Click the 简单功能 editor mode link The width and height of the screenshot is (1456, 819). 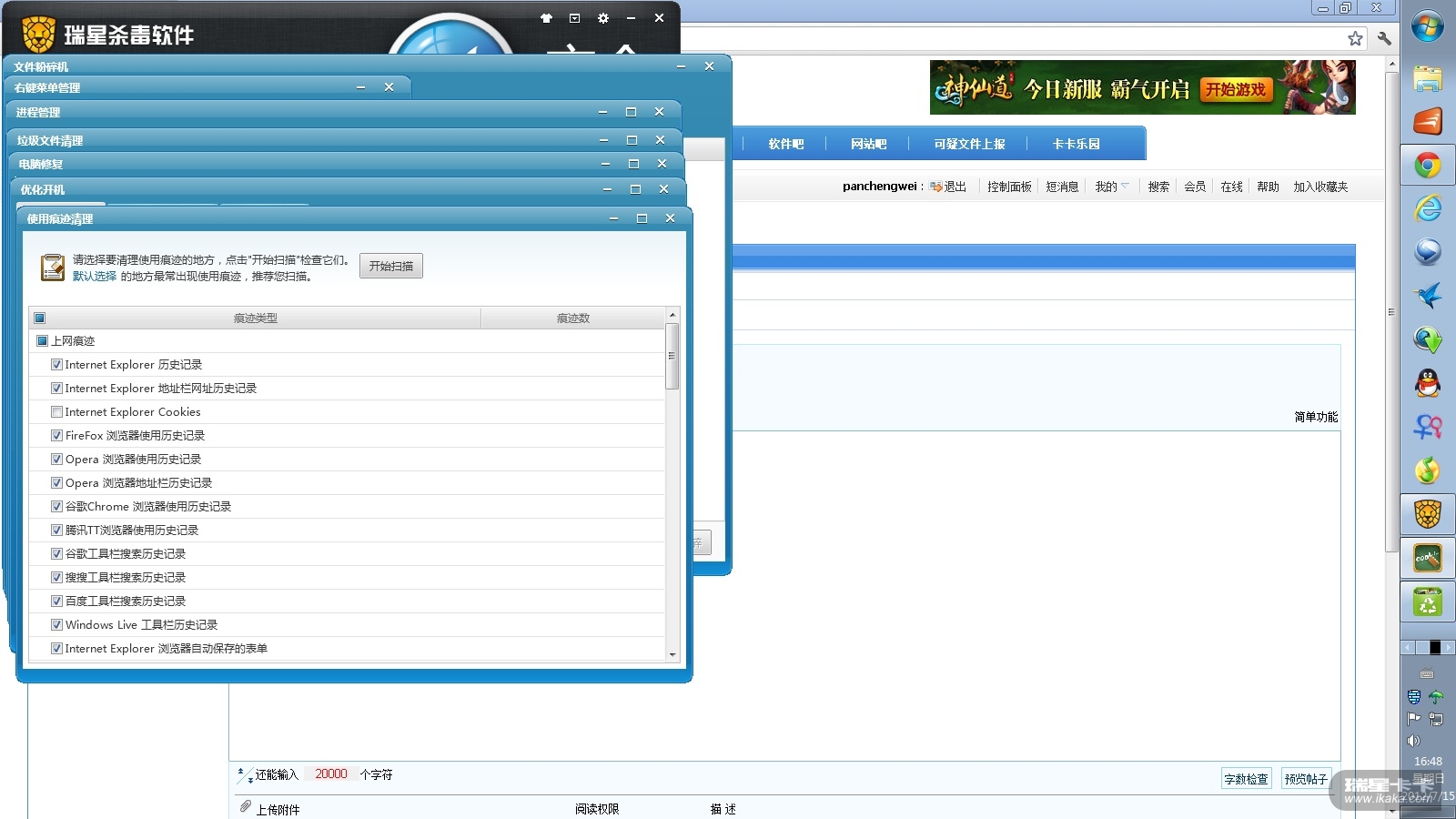(1316, 417)
